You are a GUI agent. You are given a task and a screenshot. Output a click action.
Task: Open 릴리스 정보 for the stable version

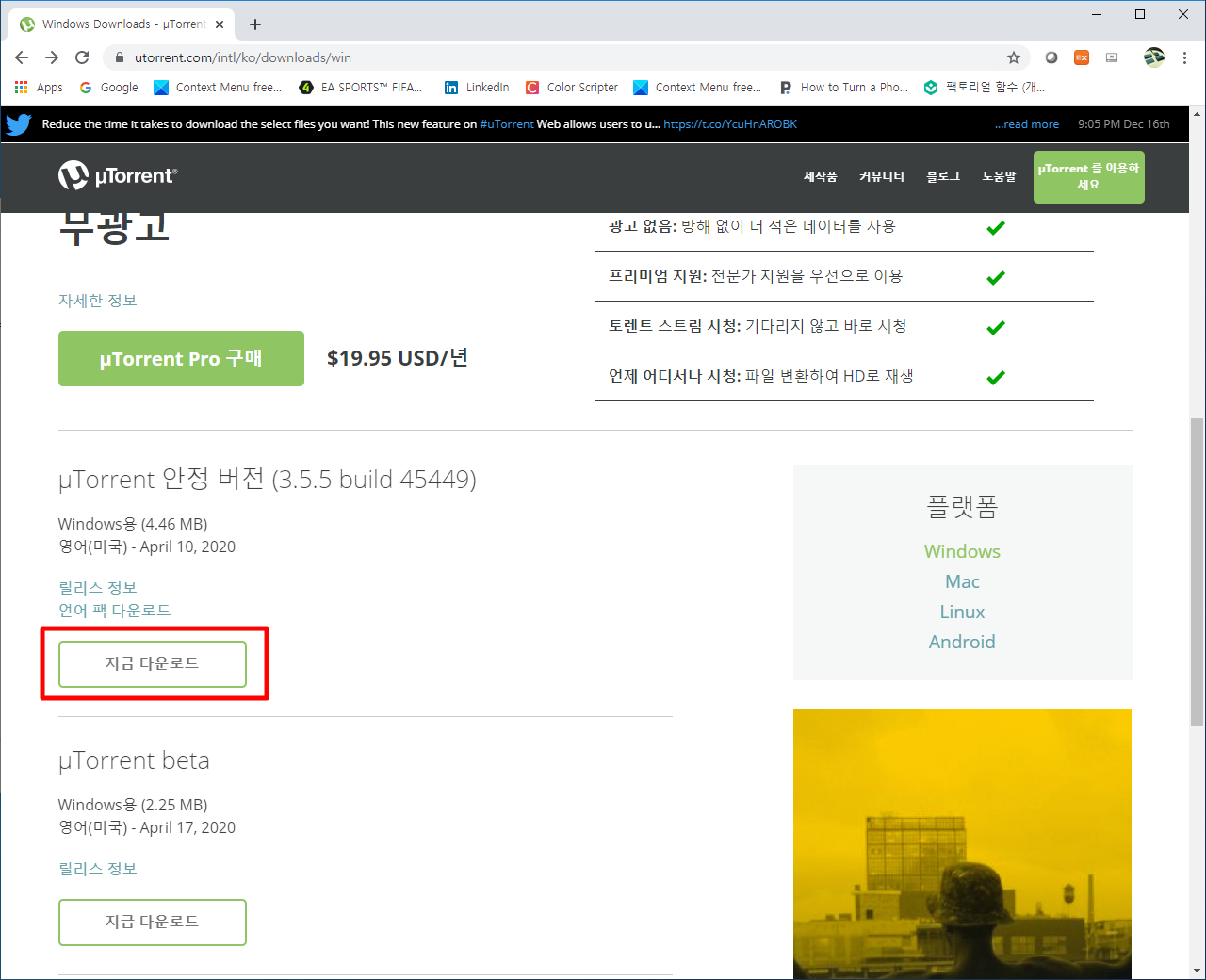coord(98,588)
